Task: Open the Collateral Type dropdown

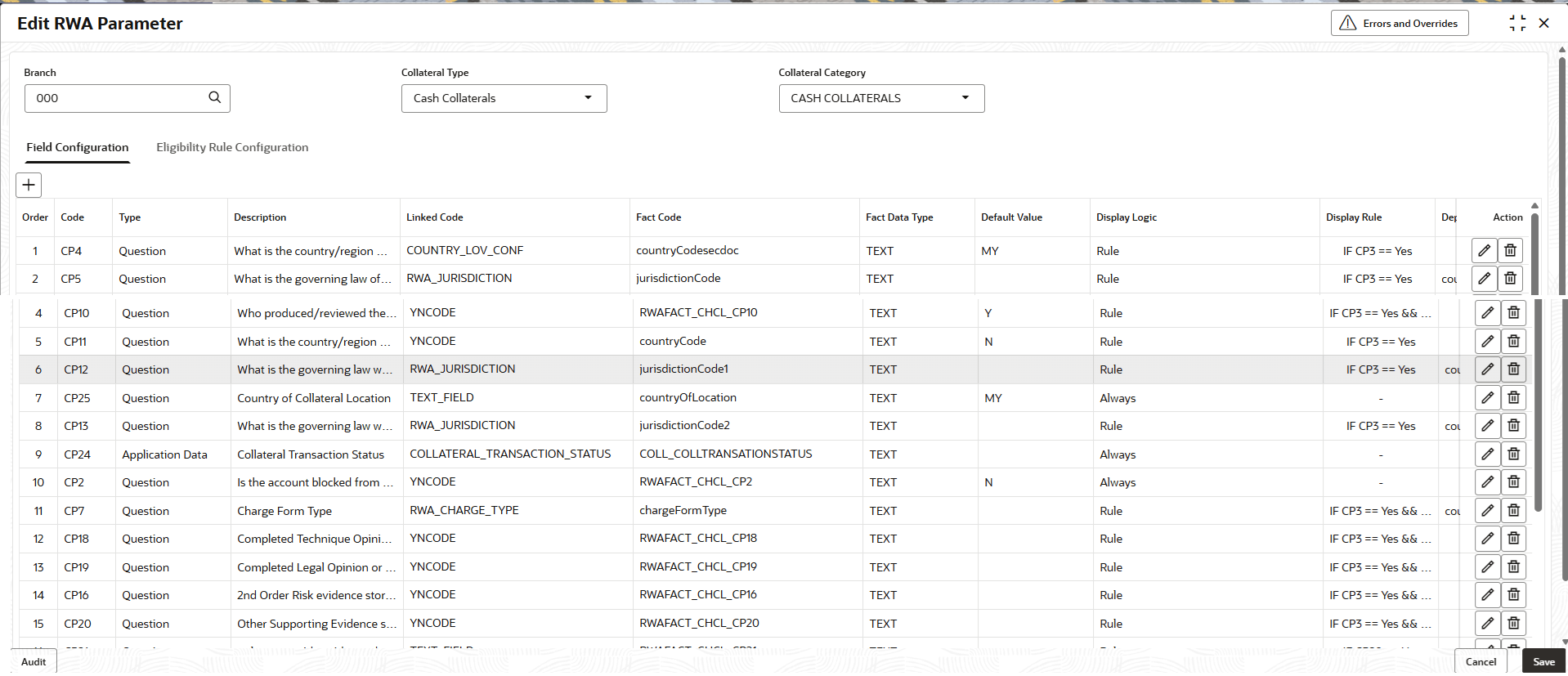Action: point(504,98)
